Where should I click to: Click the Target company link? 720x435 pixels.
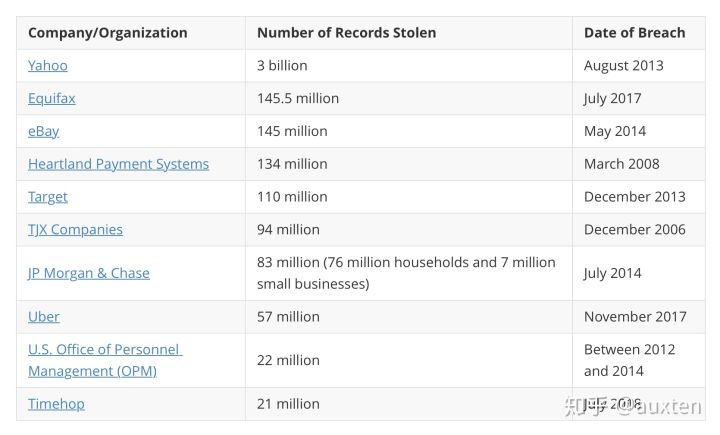tap(48, 197)
